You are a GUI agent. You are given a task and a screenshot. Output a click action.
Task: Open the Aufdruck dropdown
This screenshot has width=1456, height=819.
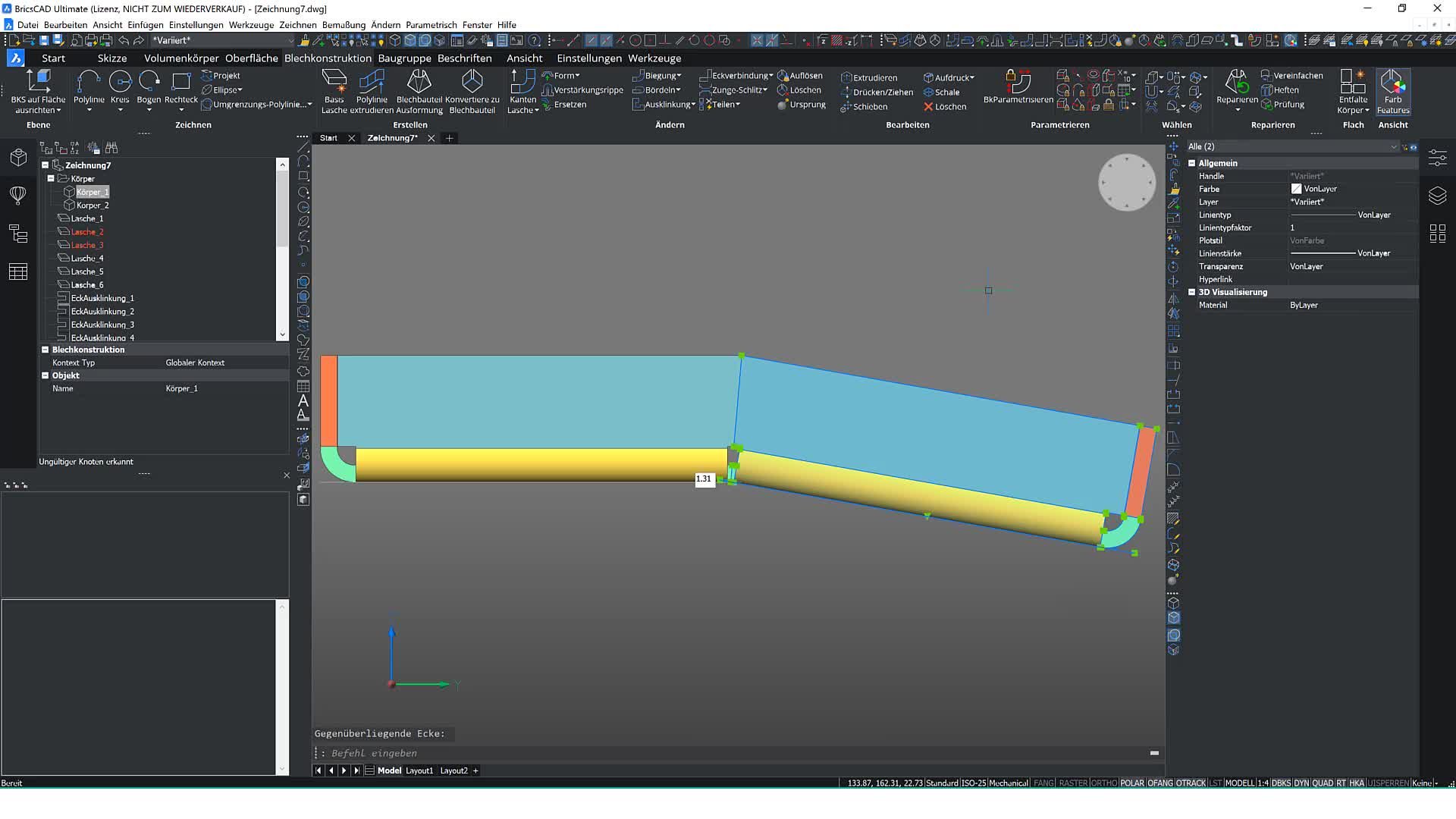click(949, 77)
